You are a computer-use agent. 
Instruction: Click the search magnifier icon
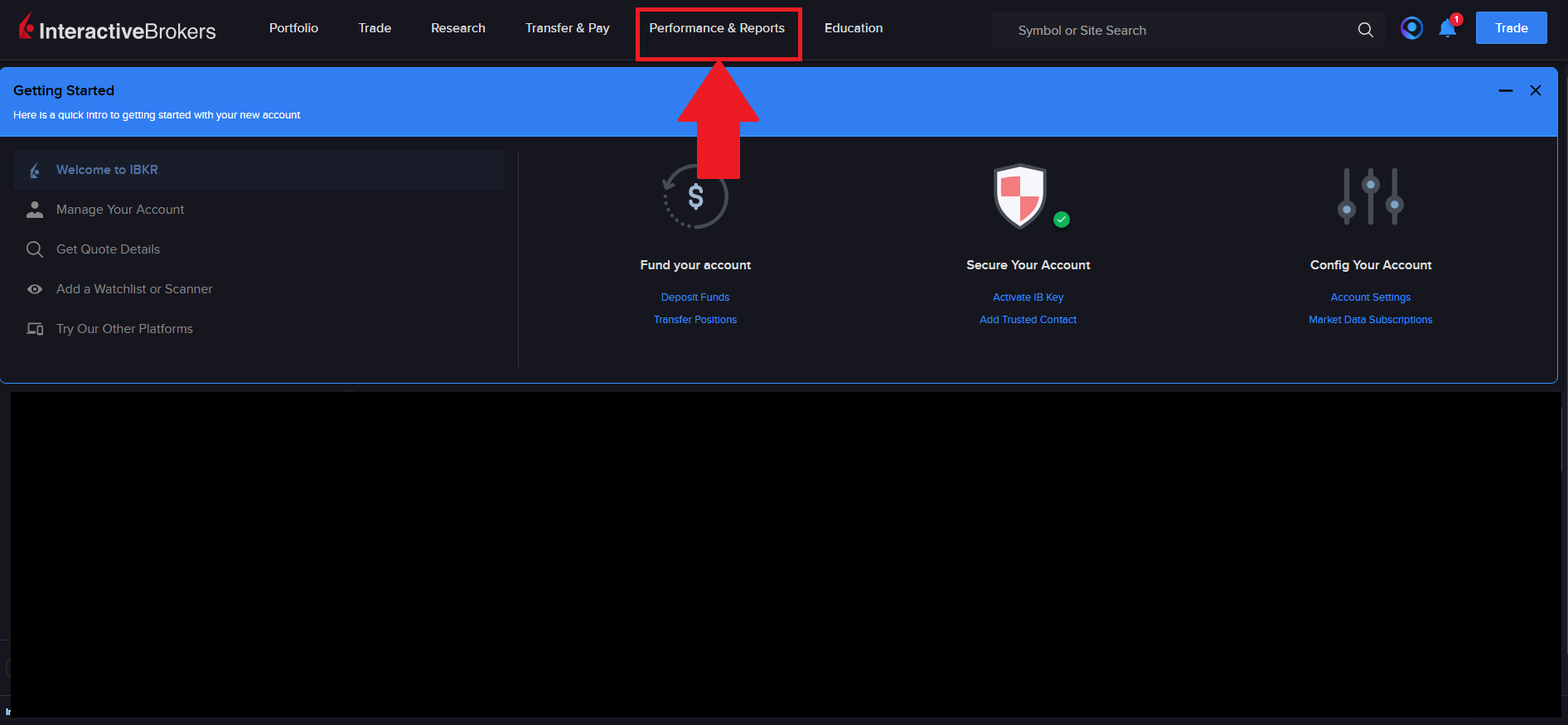click(1365, 30)
